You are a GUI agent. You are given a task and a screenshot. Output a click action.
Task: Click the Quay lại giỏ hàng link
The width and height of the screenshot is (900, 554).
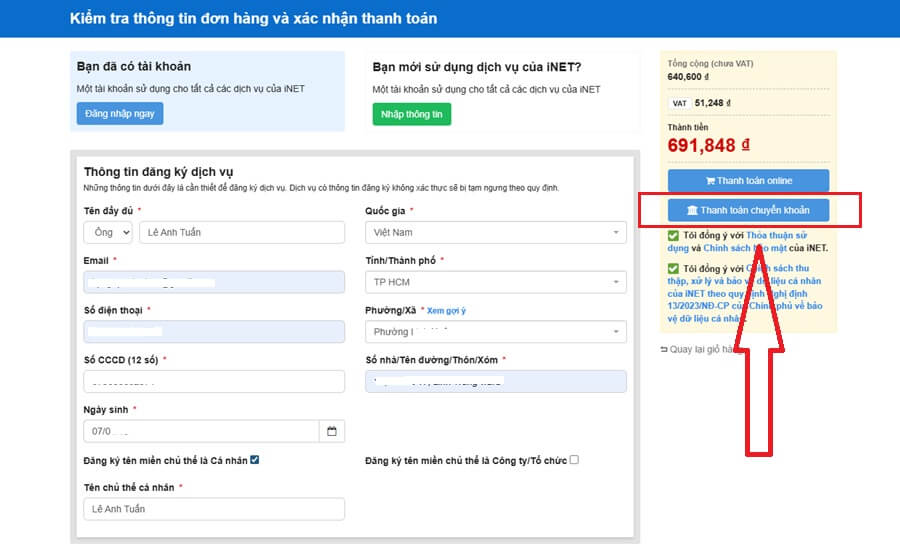point(699,349)
